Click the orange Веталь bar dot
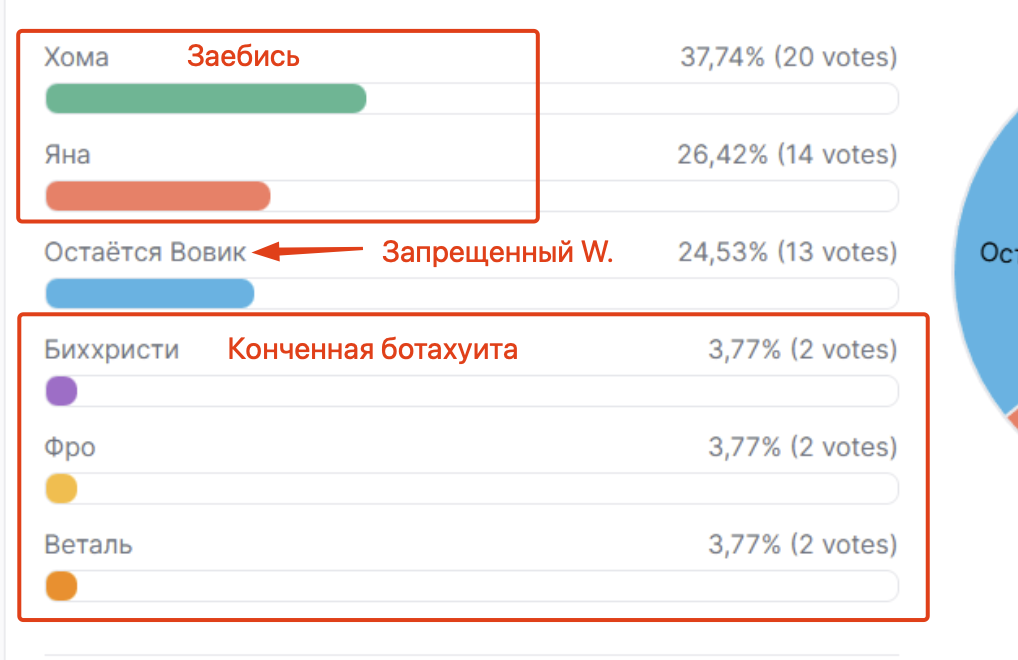 [62, 585]
